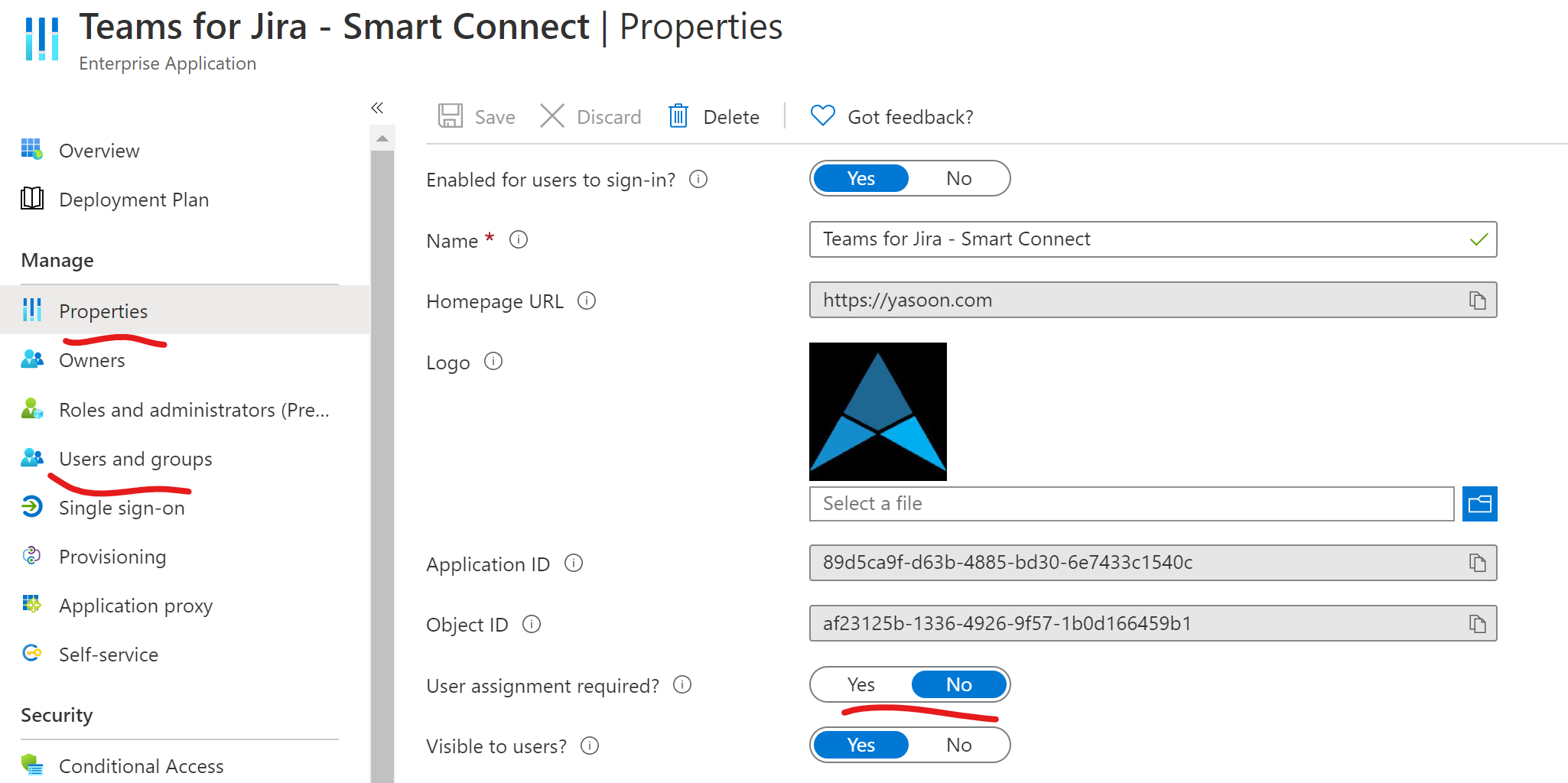Screen dimensions: 1568x783
Task: Click the Save button
Action: [x=477, y=117]
